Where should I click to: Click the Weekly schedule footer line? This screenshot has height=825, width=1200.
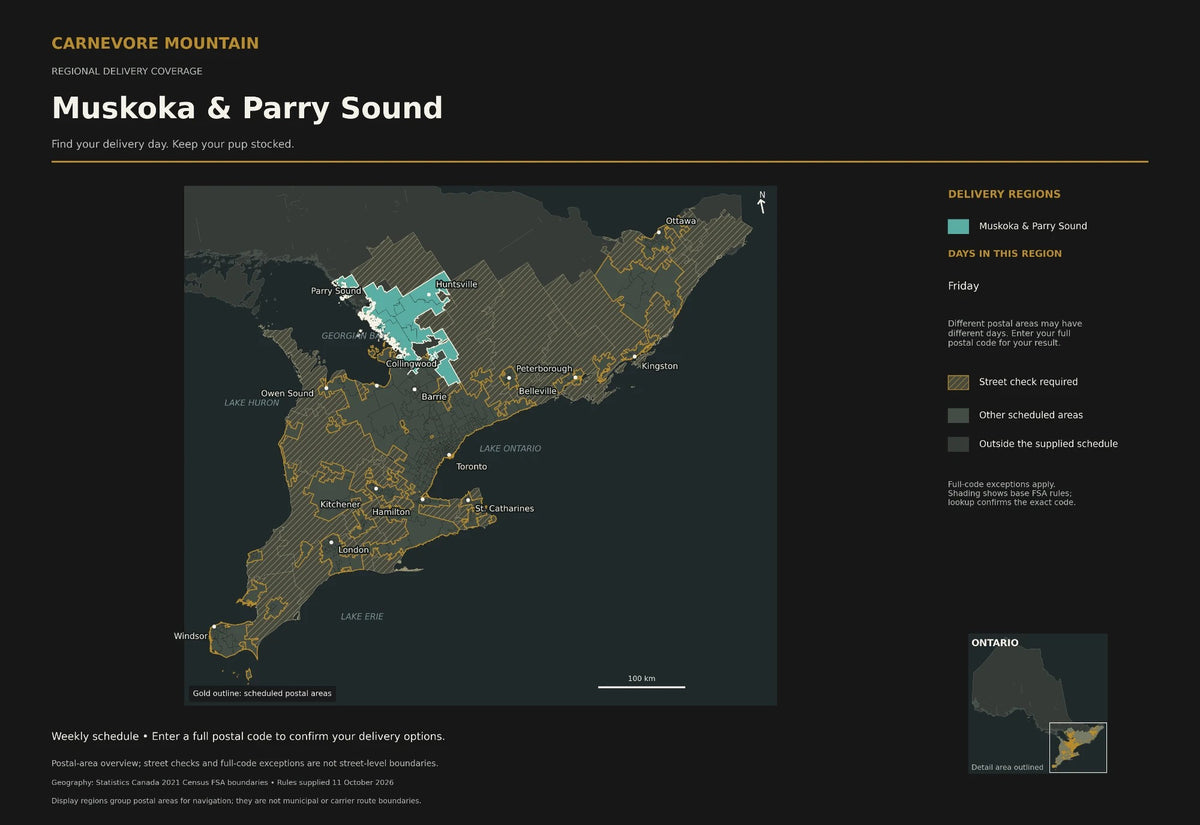(248, 736)
